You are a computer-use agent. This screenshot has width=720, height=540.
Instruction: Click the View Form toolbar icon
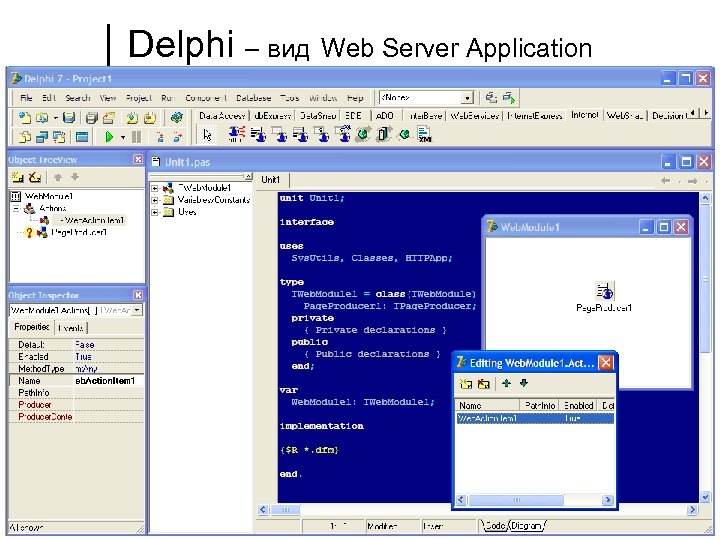pyautogui.click(x=42, y=136)
